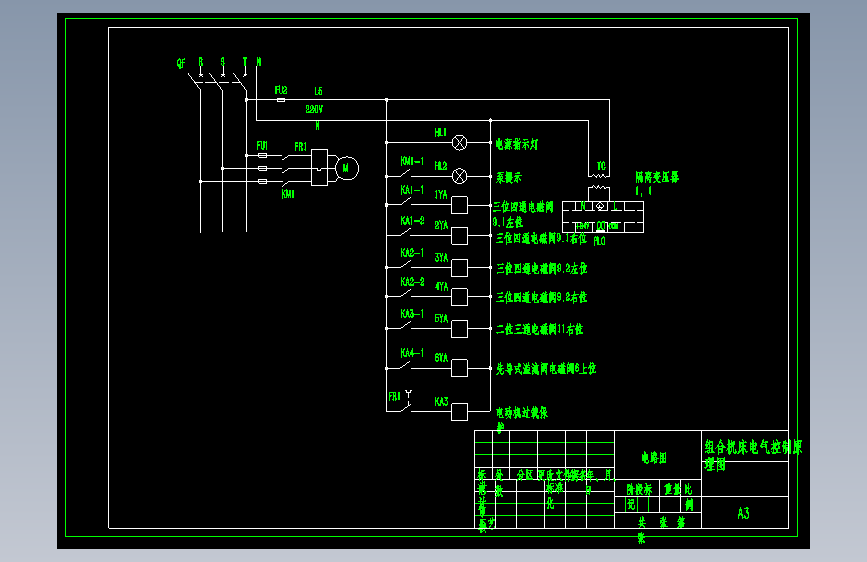Click the '三位四通电磁阀9.1右位' text
867x562 pixels.
tap(541, 238)
